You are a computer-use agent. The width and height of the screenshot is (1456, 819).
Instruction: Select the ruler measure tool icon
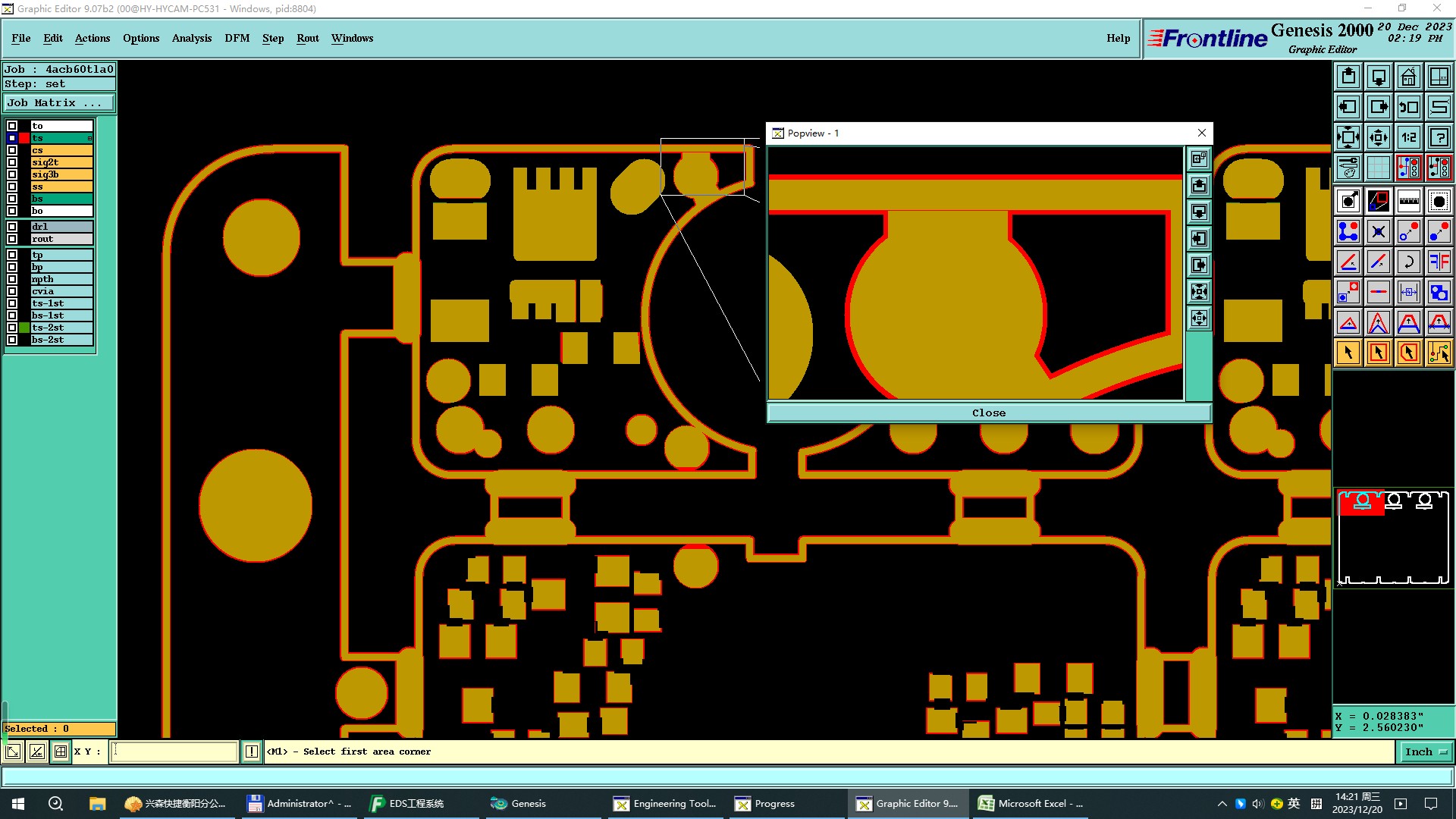point(1408,201)
